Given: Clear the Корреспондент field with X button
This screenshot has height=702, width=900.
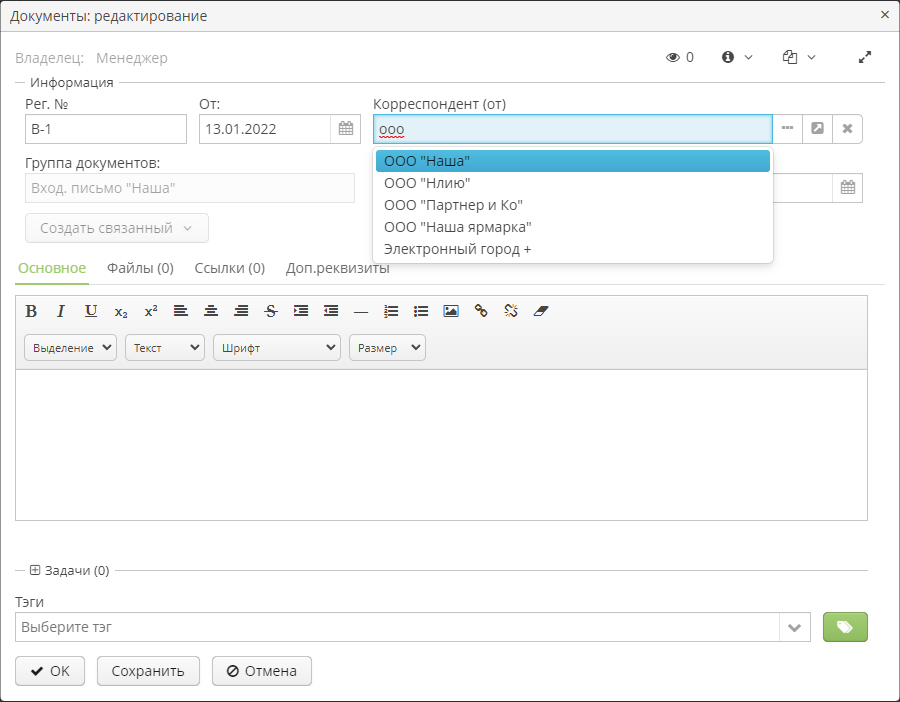Looking at the screenshot, I should pyautogui.click(x=847, y=129).
